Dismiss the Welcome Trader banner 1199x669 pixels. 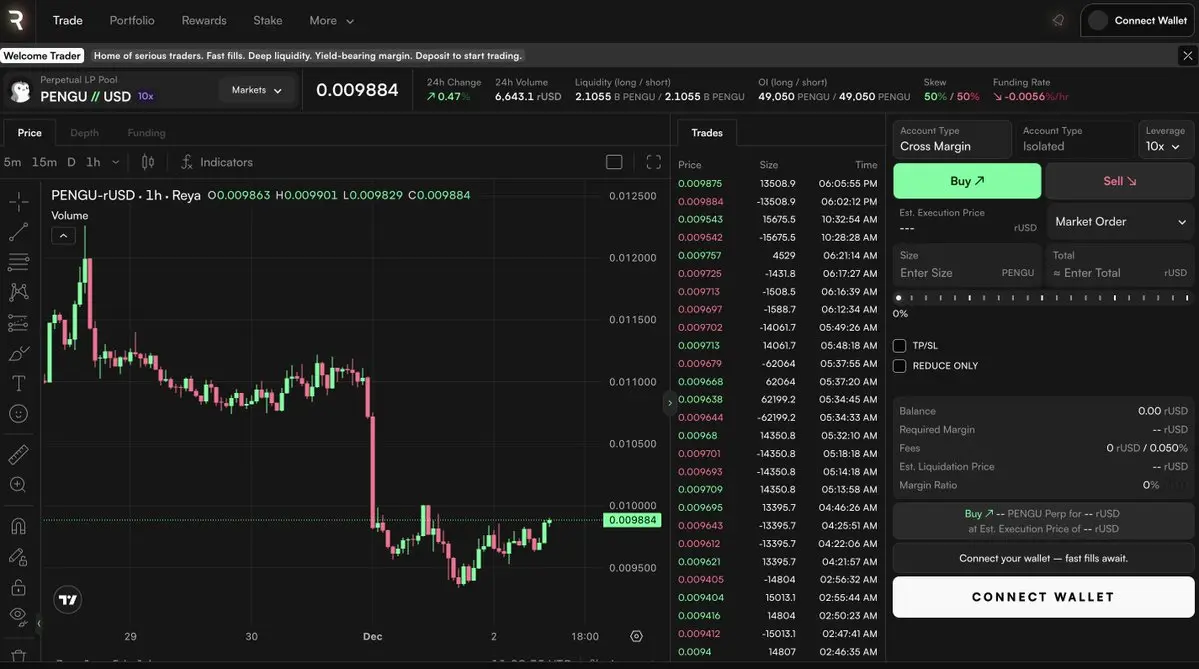[1187, 55]
